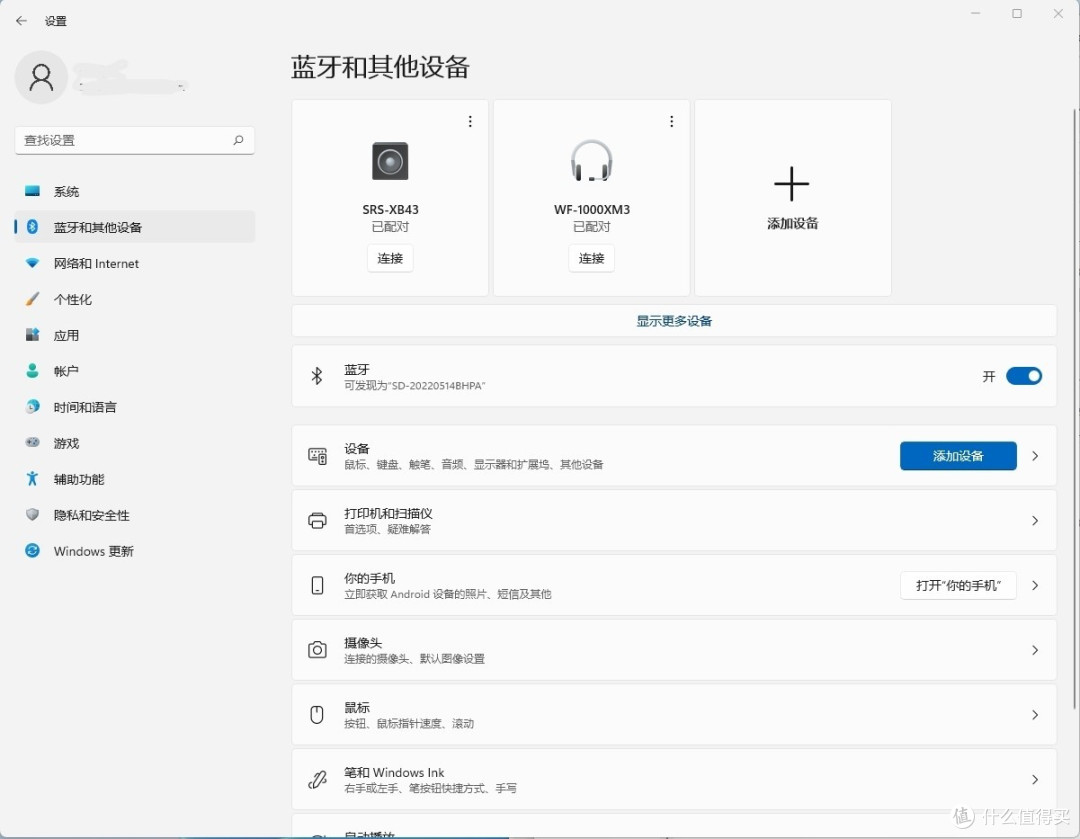Expand 摄像头 row chevron
1080x839 pixels.
coord(1035,650)
